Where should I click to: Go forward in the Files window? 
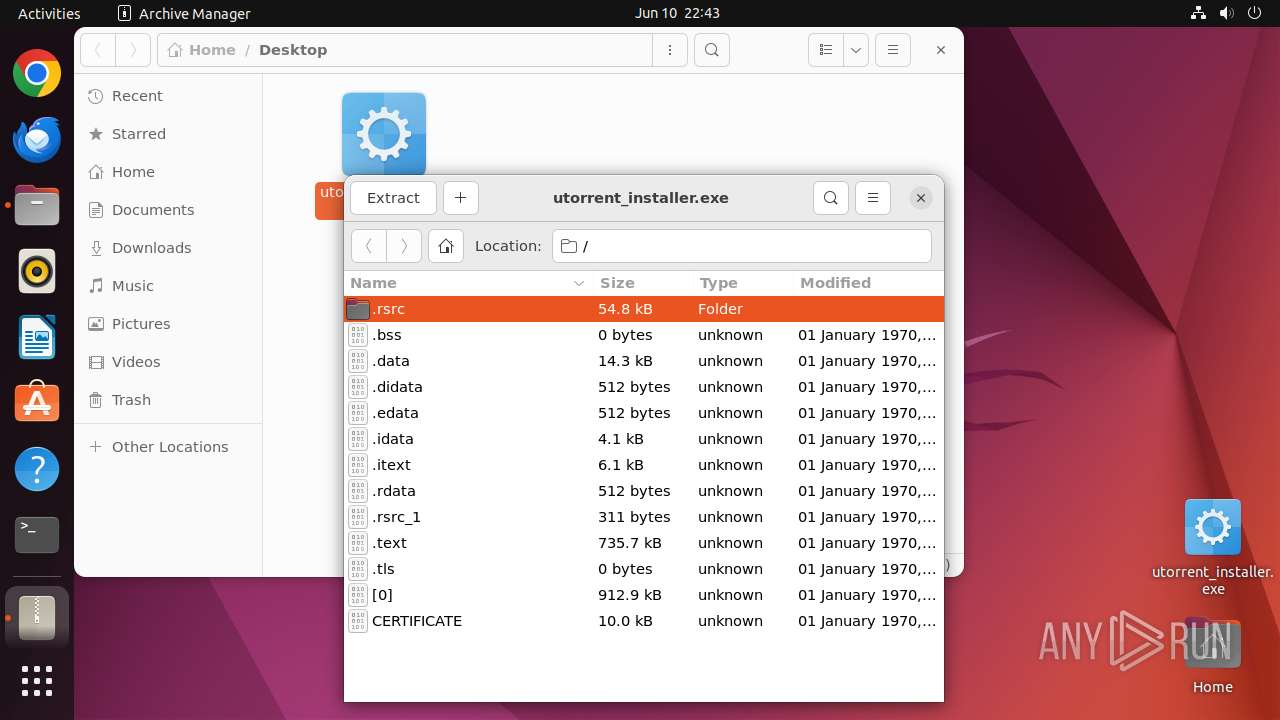point(133,50)
